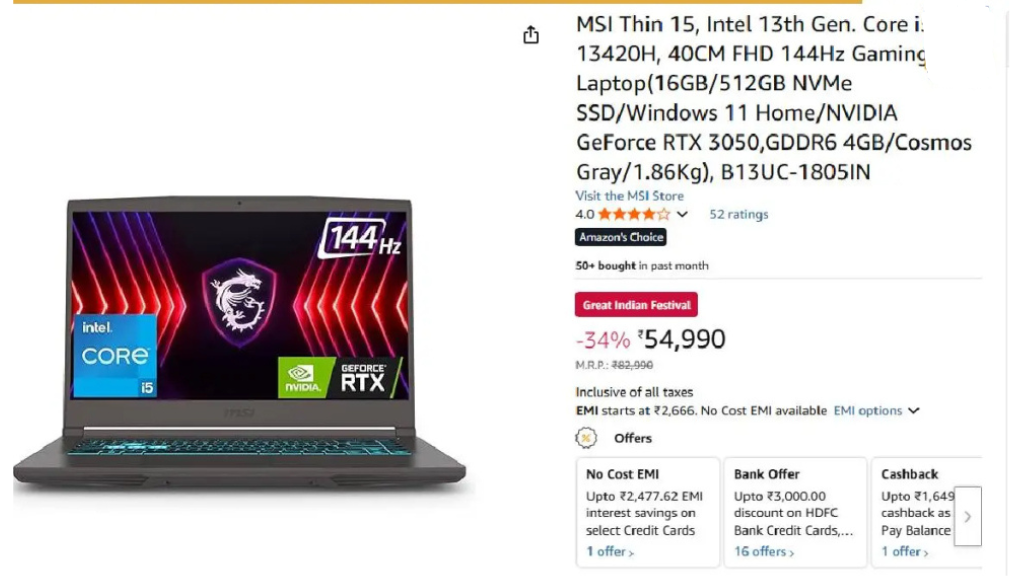1024x576 pixels.
Task: Click the MSI laptop product image
Action: click(x=239, y=343)
